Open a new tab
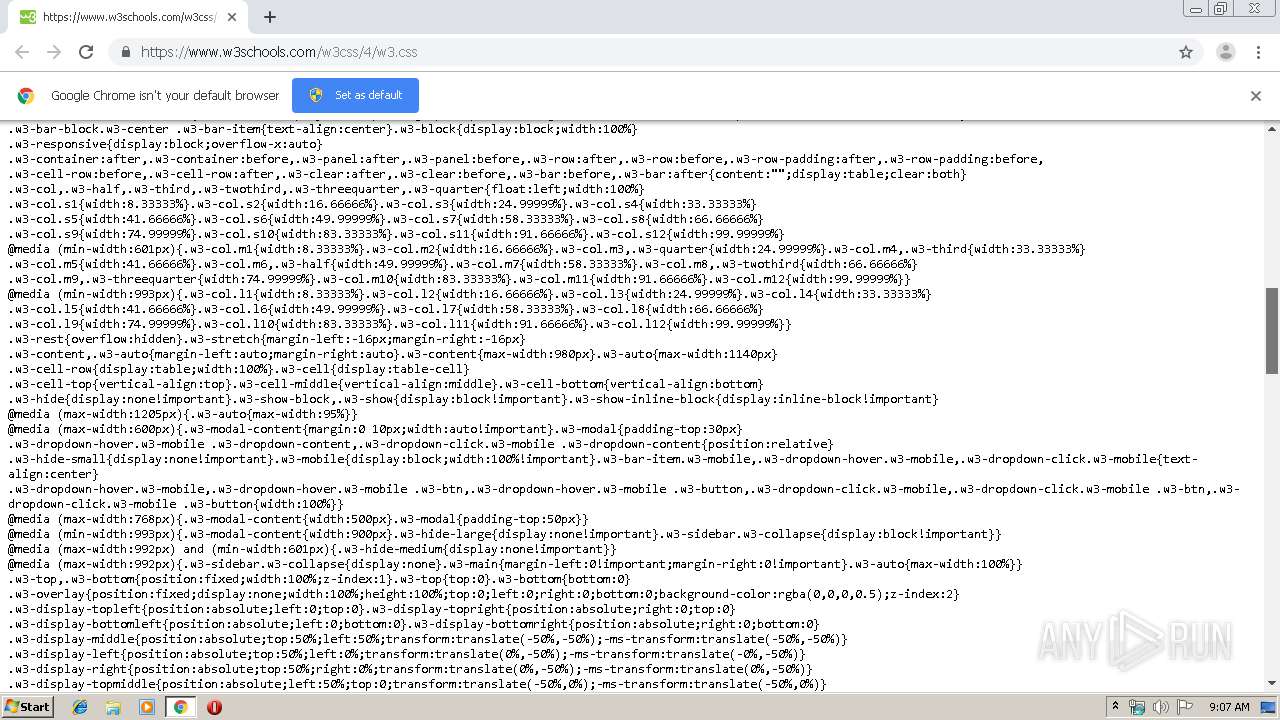Screen dimensions: 1280x720 point(269,17)
